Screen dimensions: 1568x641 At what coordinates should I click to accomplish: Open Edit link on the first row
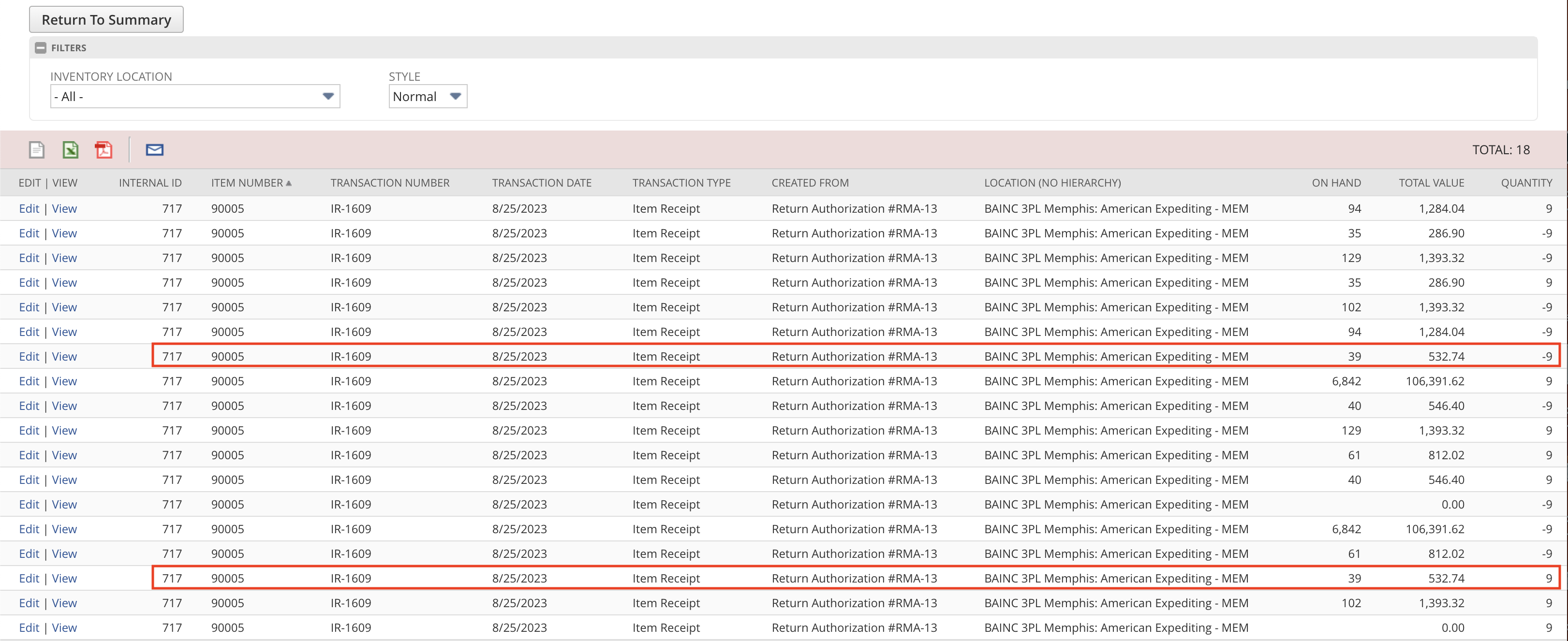click(29, 208)
